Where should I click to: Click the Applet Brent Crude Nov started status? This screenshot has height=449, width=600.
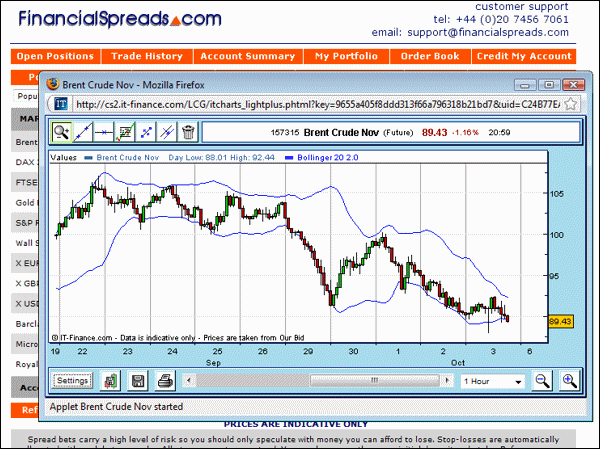116,407
